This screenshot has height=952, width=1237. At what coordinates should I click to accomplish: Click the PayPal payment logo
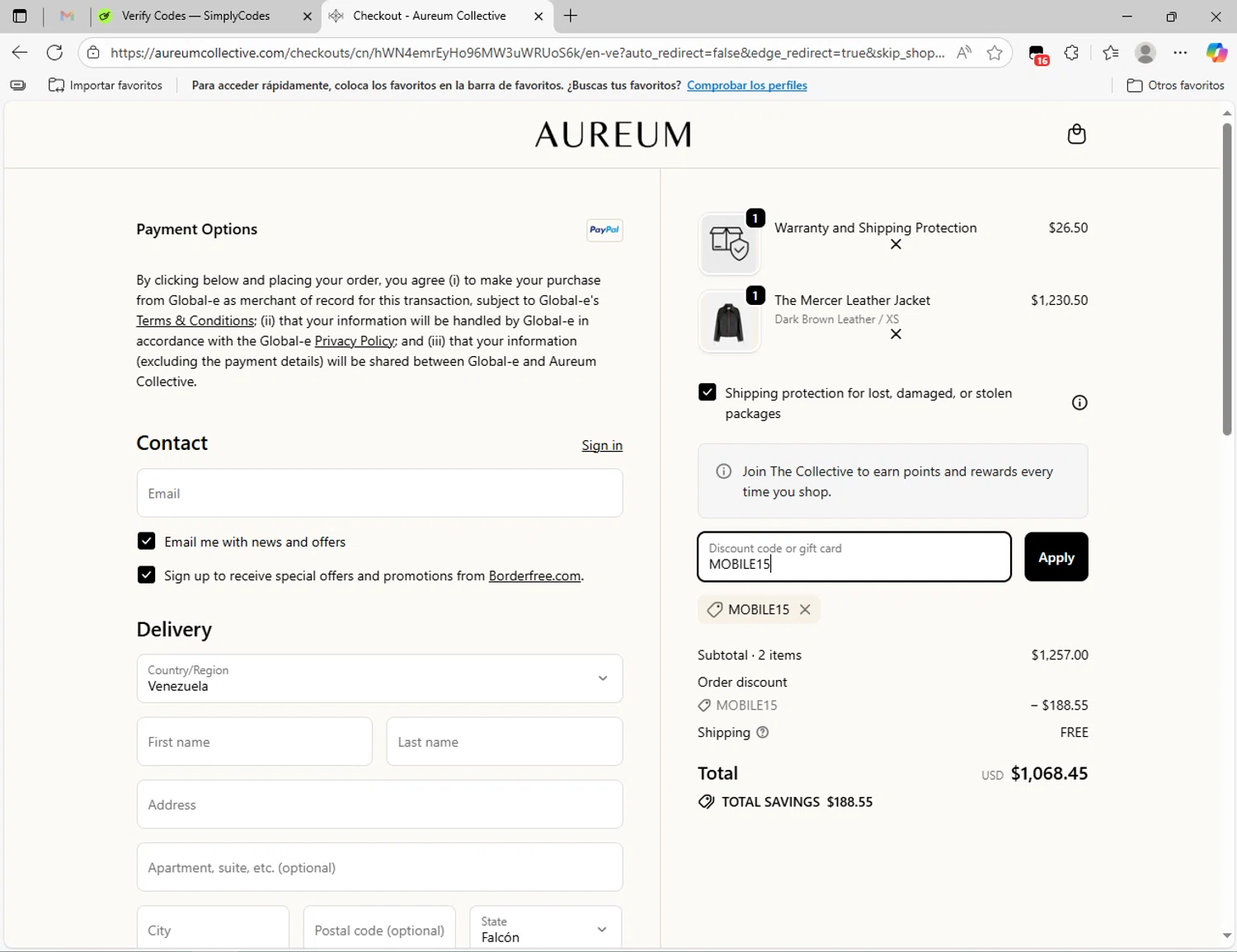pos(604,230)
